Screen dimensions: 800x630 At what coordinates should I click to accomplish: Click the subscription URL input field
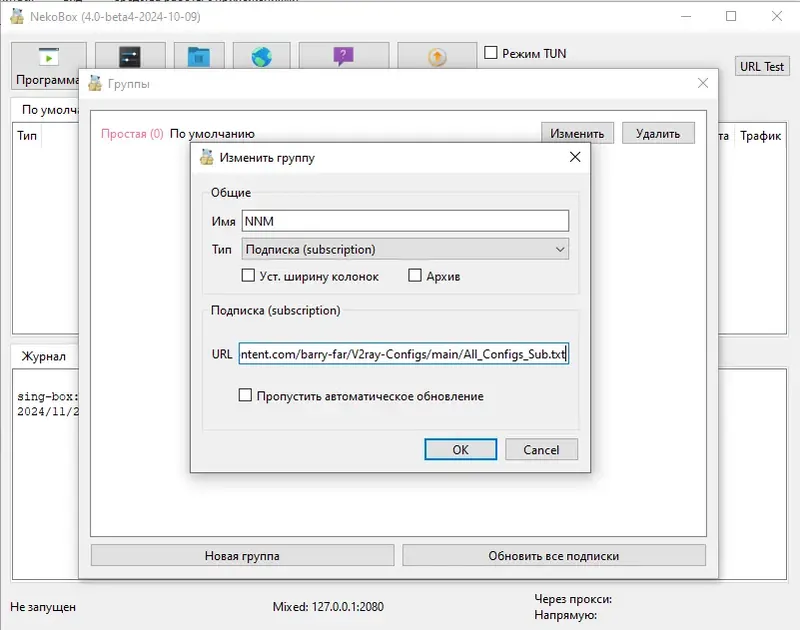coord(404,354)
